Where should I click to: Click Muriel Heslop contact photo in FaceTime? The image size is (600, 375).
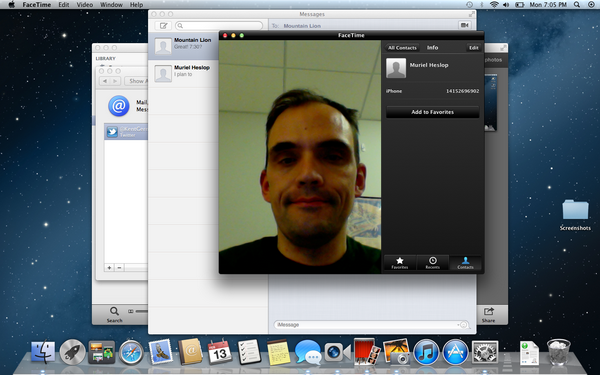[396, 68]
